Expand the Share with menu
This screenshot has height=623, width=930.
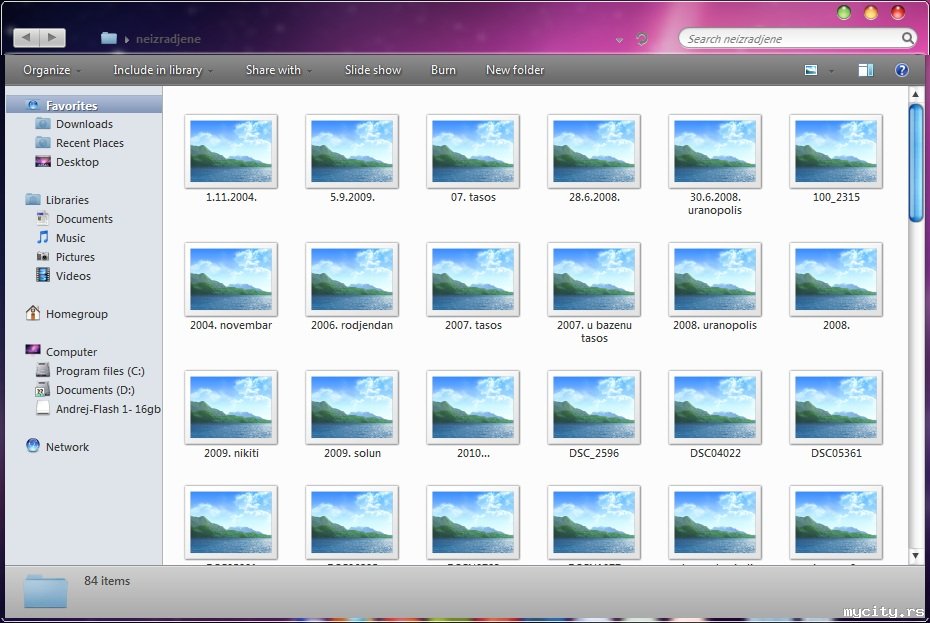(278, 70)
